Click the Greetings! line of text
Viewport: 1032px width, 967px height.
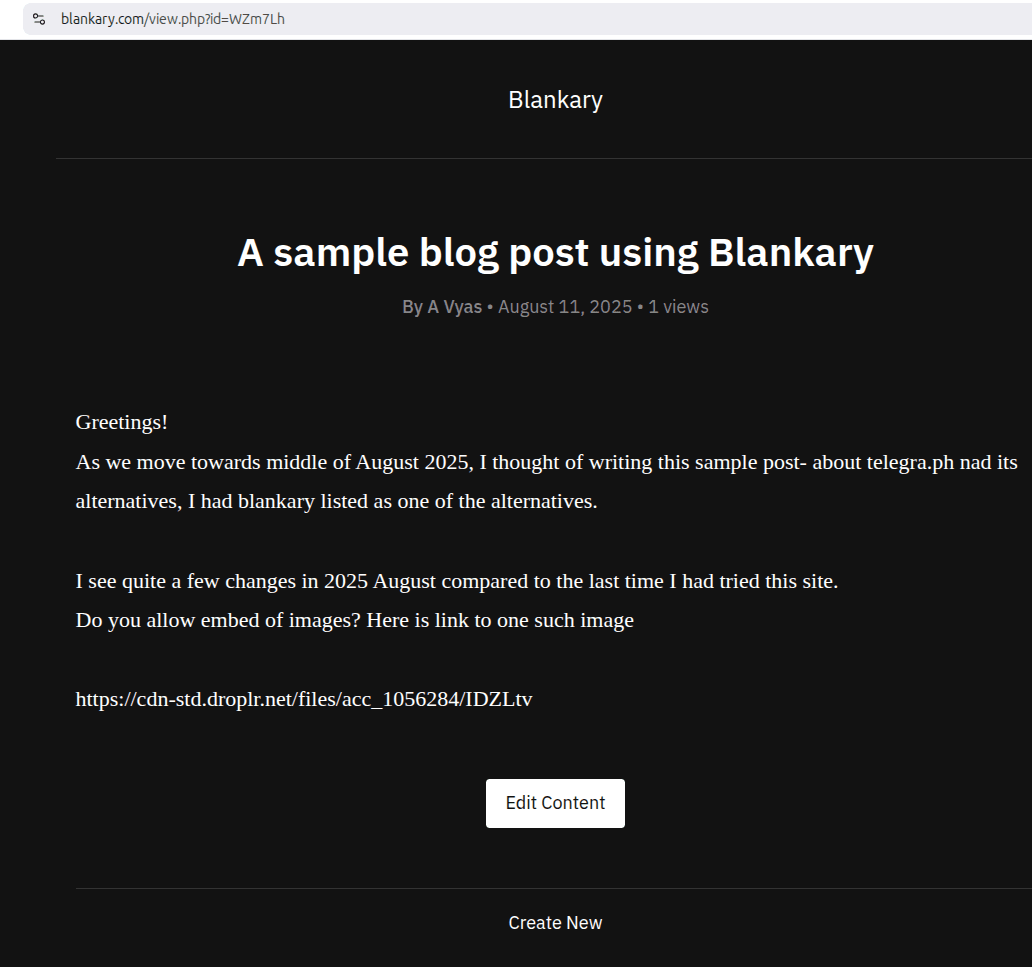[x=122, y=422]
